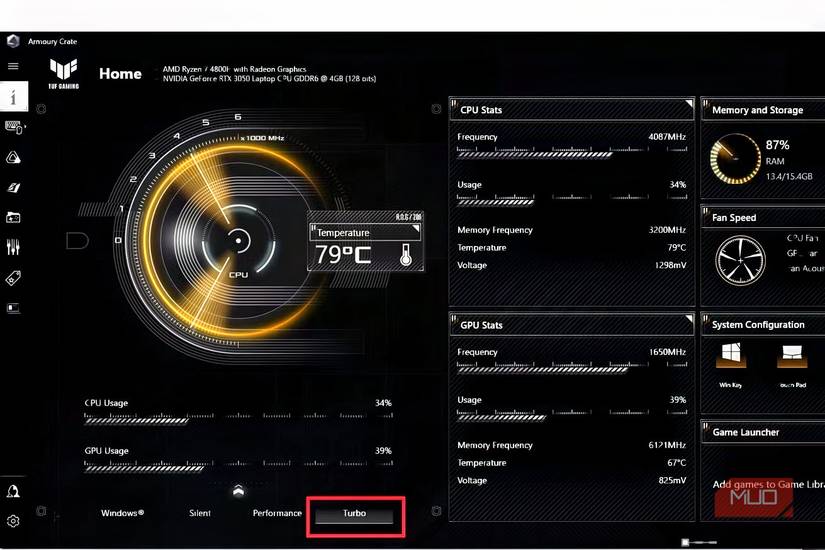Click the GPU Memory Frequency value

[x=667, y=445]
